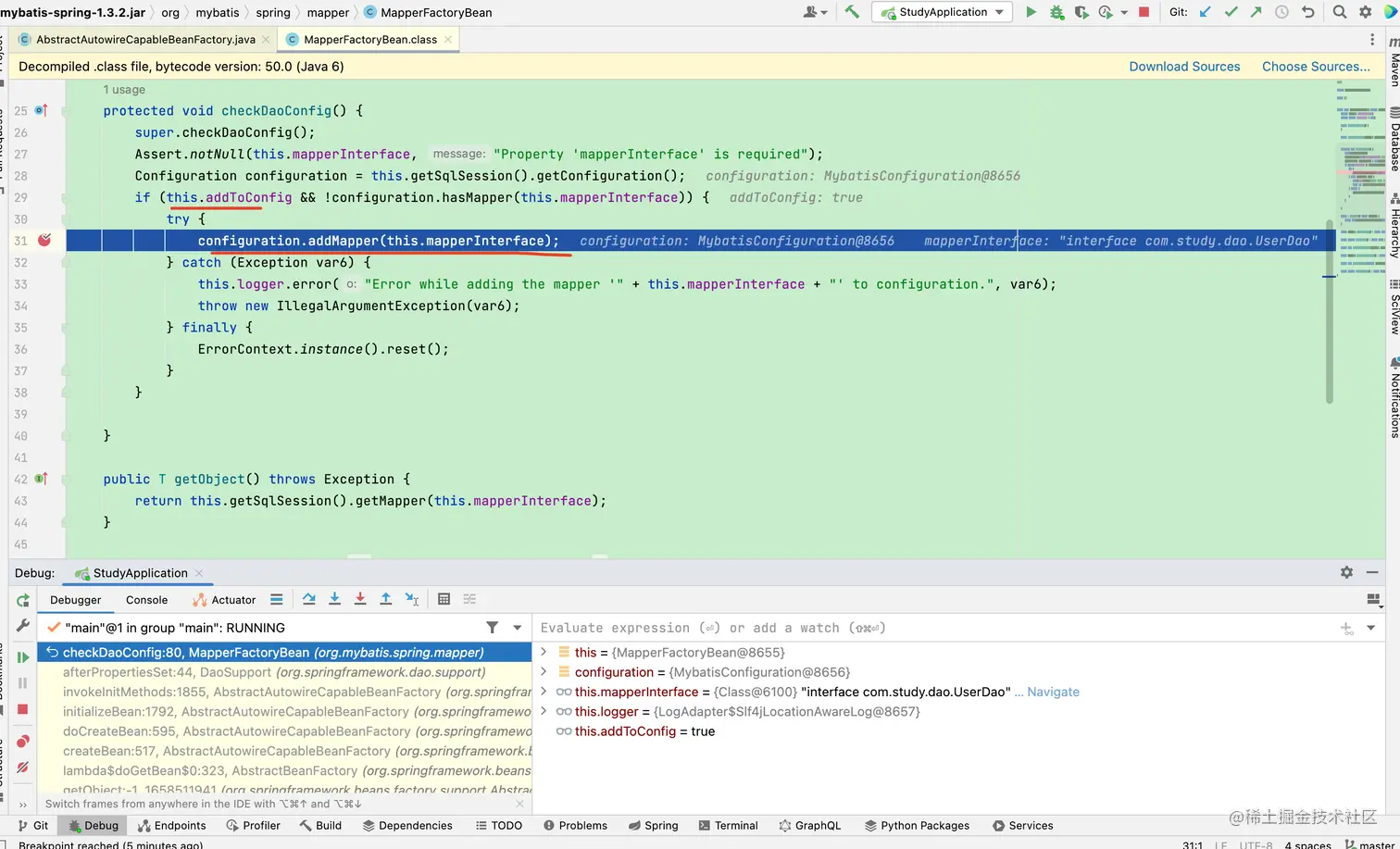This screenshot has height=849, width=1400.
Task: Stop the application using top toolbar red square
Action: click(x=1144, y=12)
